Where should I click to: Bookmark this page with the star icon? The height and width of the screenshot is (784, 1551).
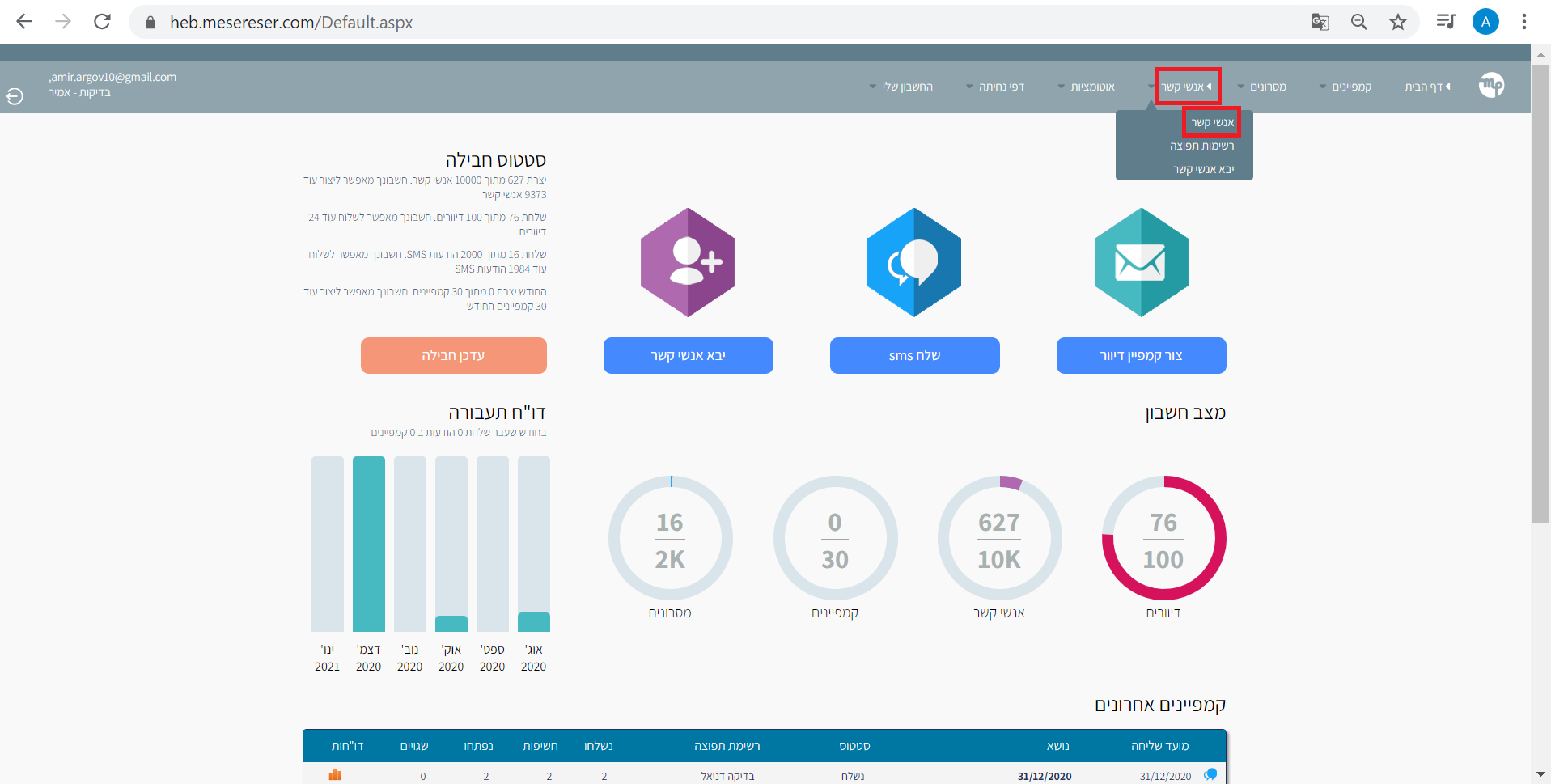(1398, 22)
